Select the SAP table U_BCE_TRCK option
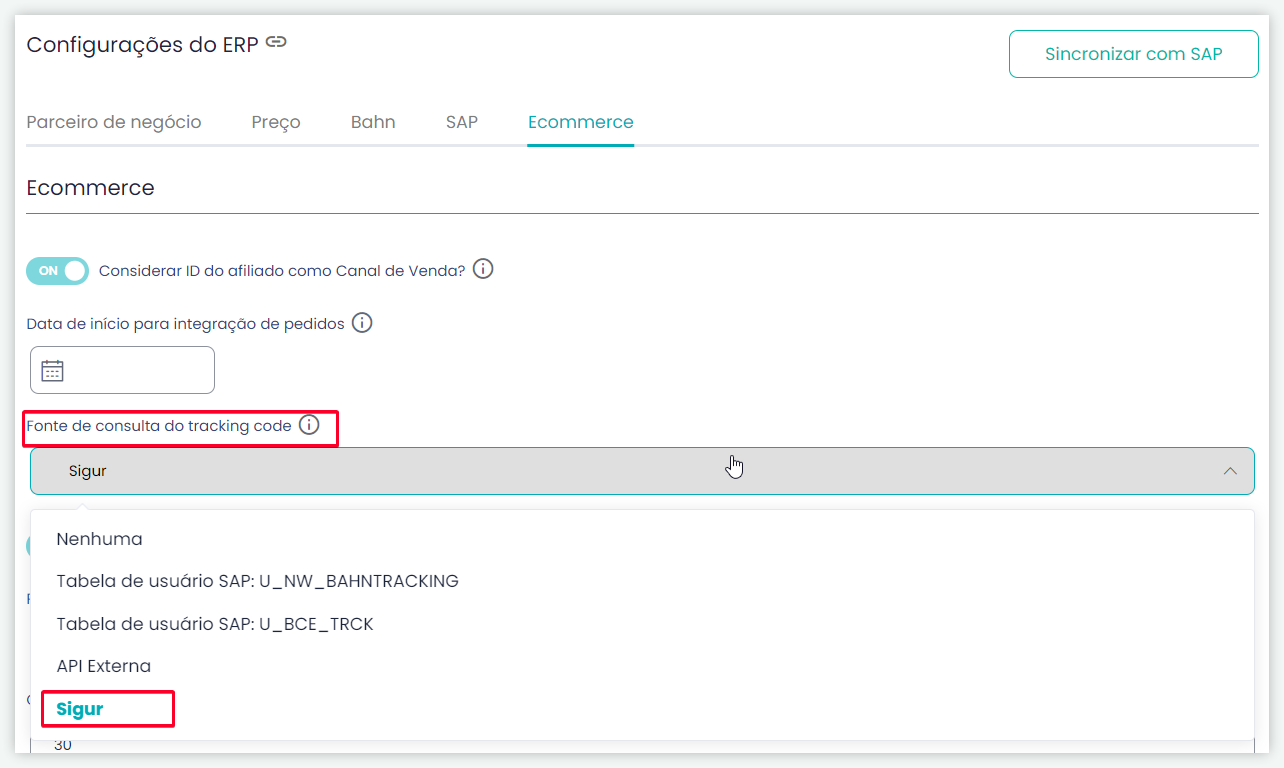Image resolution: width=1284 pixels, height=768 pixels. click(642, 624)
